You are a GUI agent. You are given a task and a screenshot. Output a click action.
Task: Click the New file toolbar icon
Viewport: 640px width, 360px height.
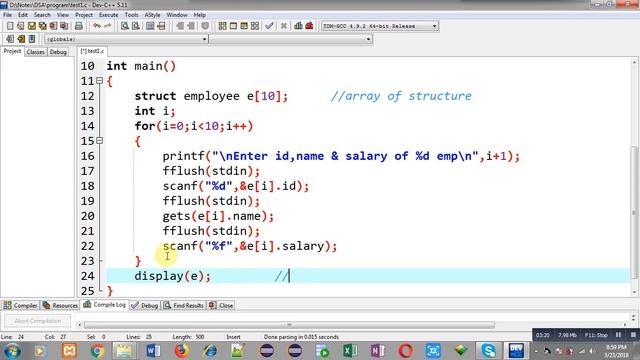[x=10, y=26]
